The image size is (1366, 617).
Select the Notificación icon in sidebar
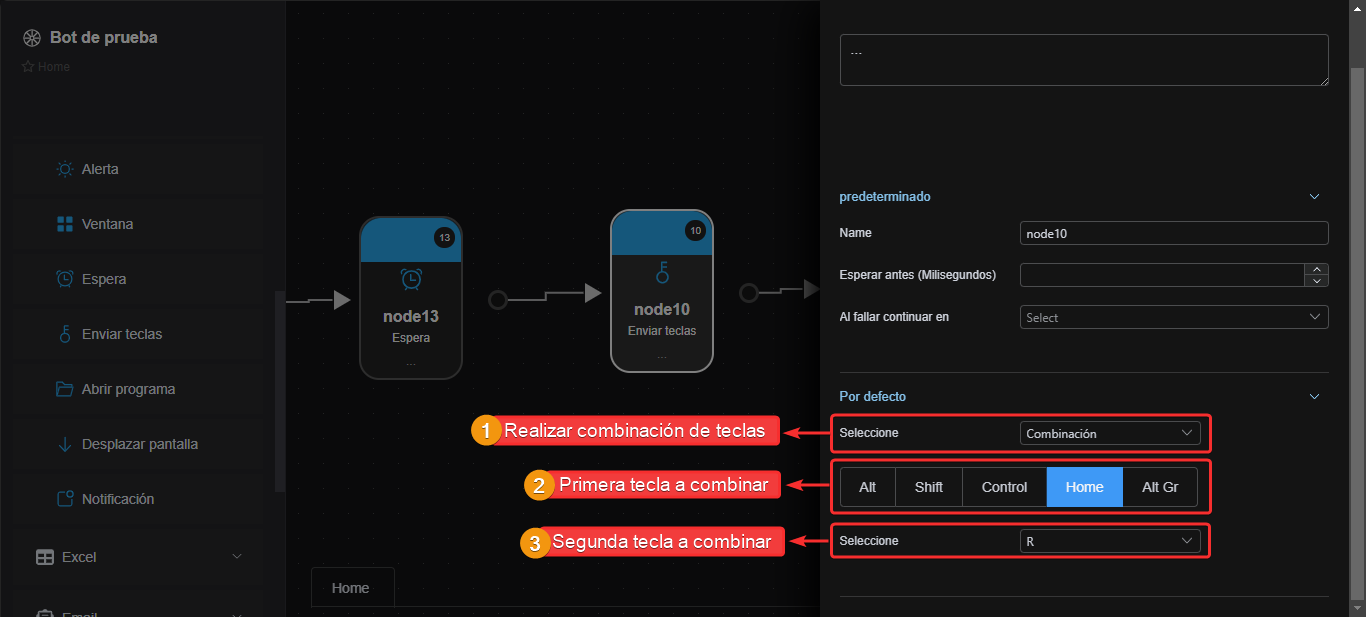(x=65, y=499)
